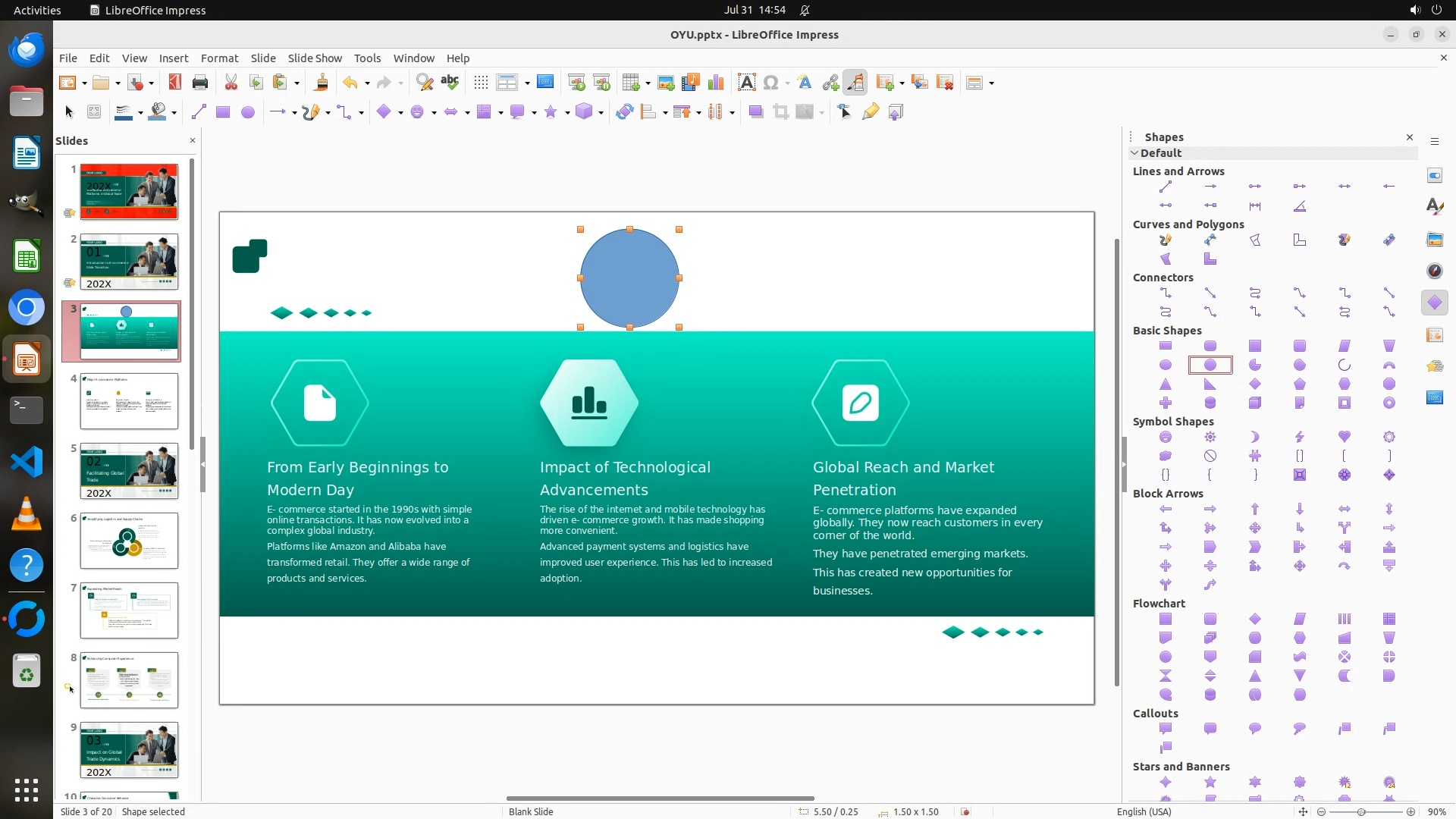Viewport: 1456px width, 819px height.
Task: Pick the triangle in Basic Shapes
Action: tap(1166, 384)
